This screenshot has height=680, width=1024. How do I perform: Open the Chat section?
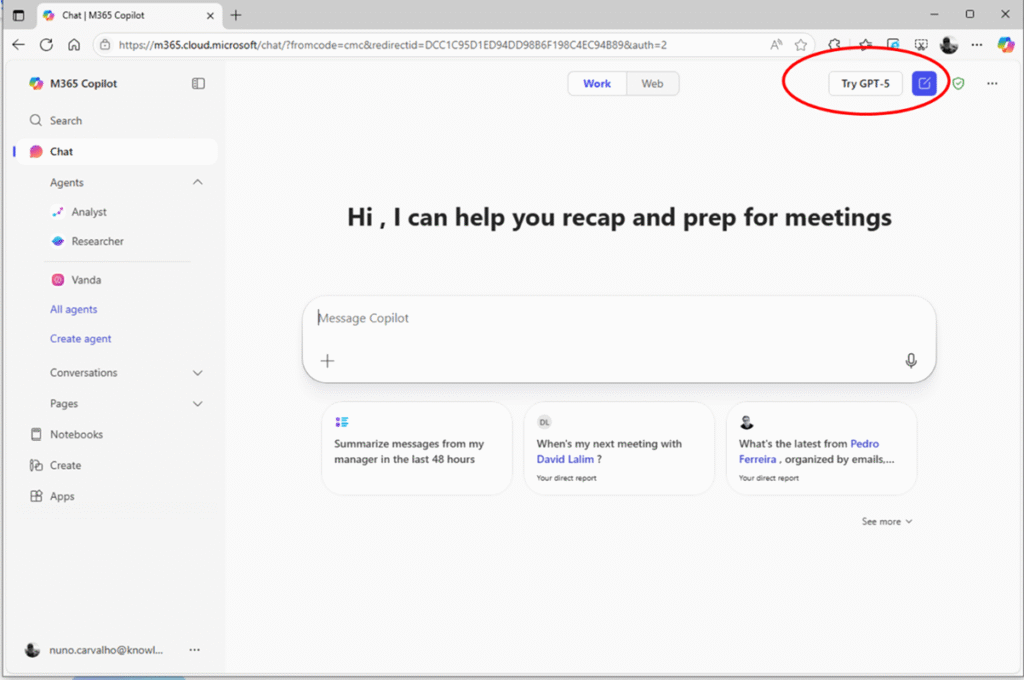pyautogui.click(x=116, y=152)
